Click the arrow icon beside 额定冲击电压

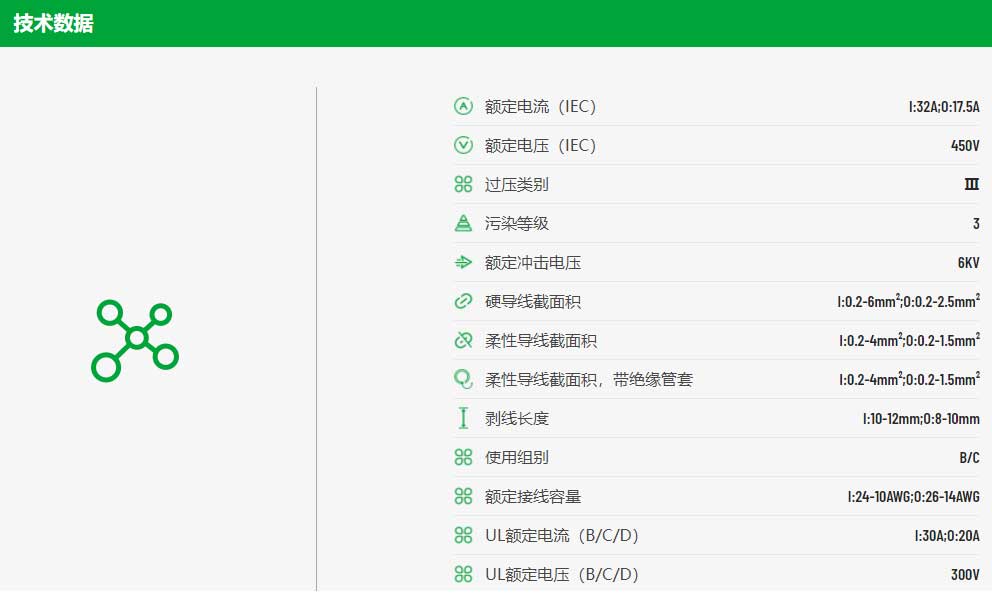(463, 263)
